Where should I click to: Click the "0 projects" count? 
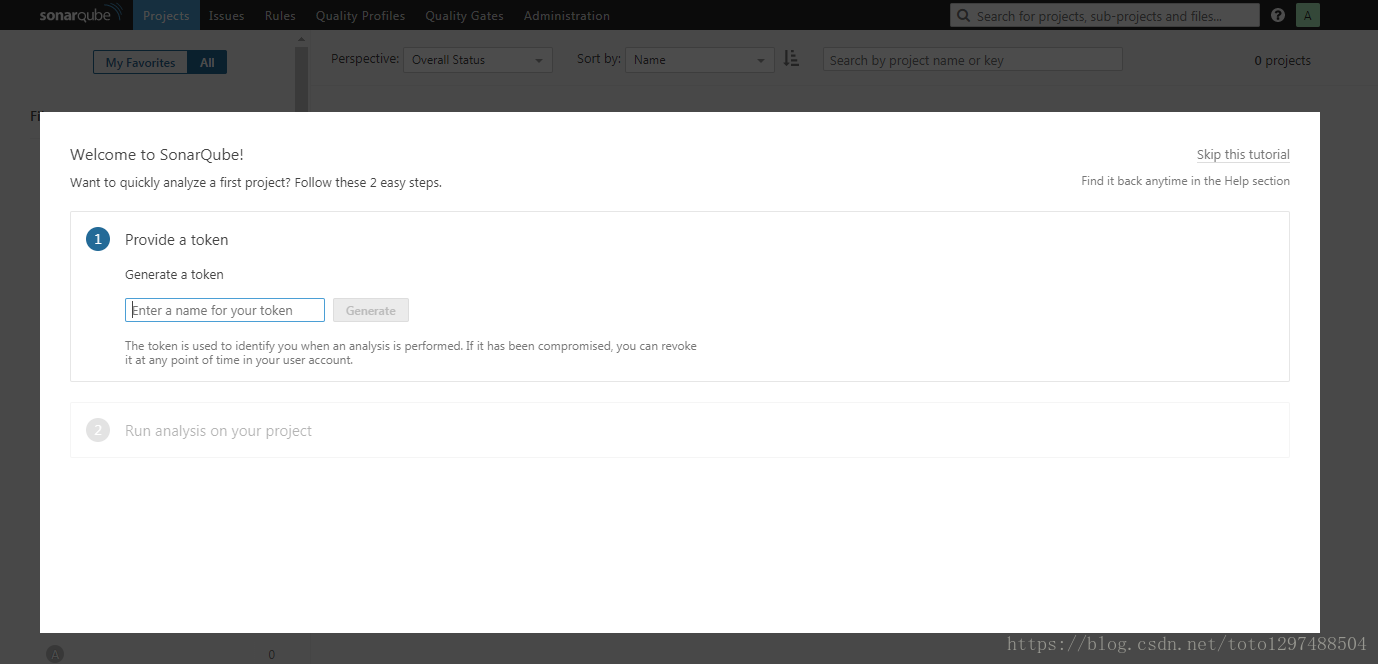point(1282,60)
